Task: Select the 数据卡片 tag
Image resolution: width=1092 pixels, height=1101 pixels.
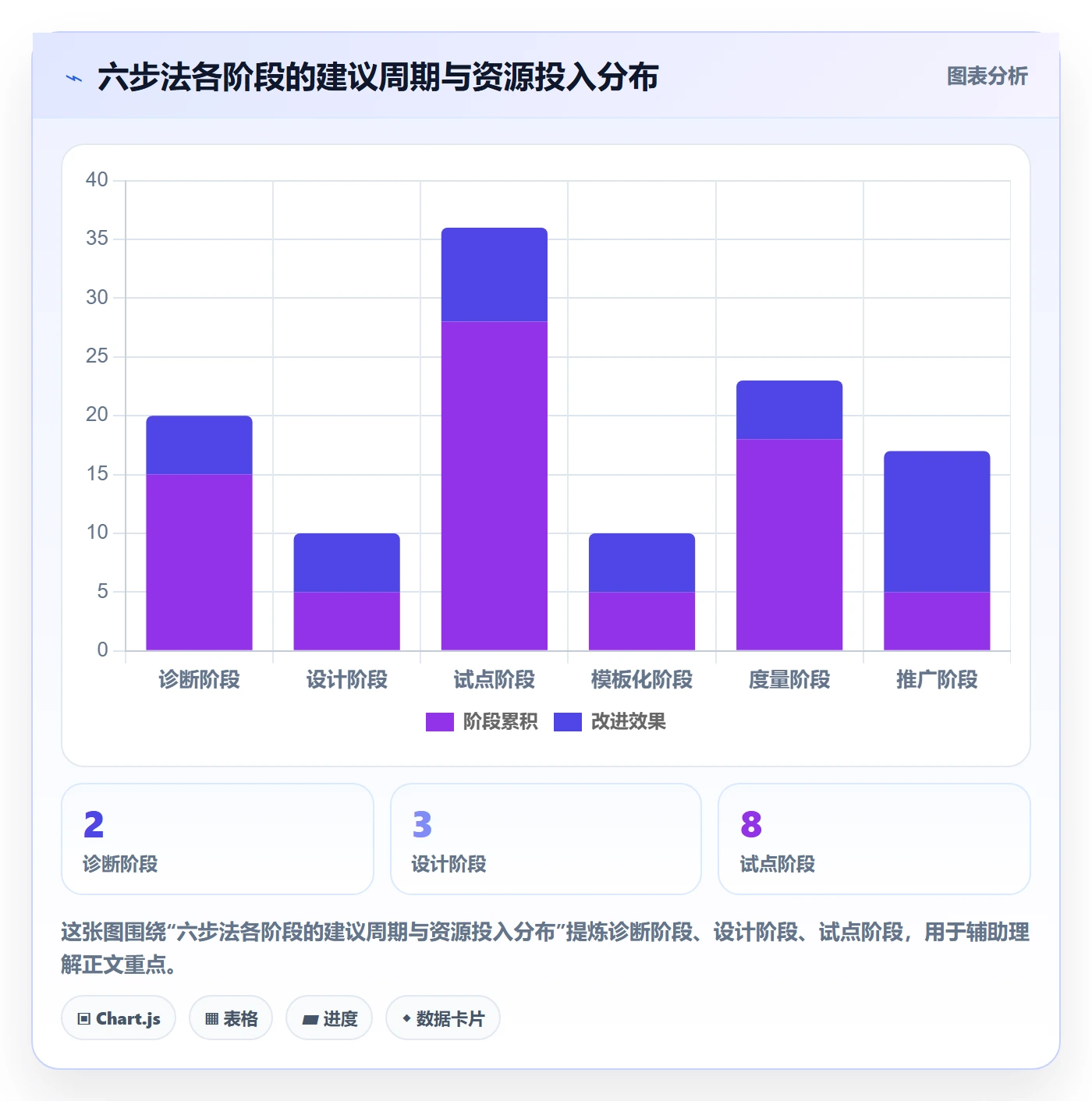Action: [443, 1018]
